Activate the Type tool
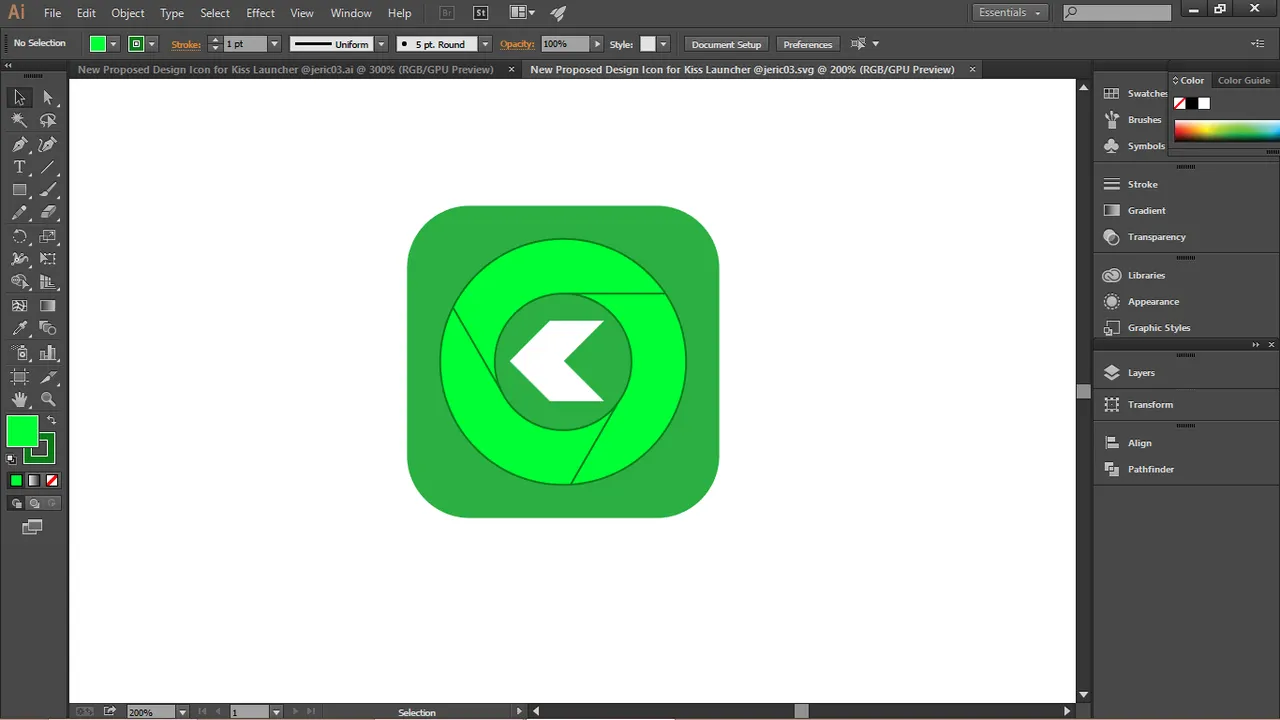 click(x=19, y=167)
